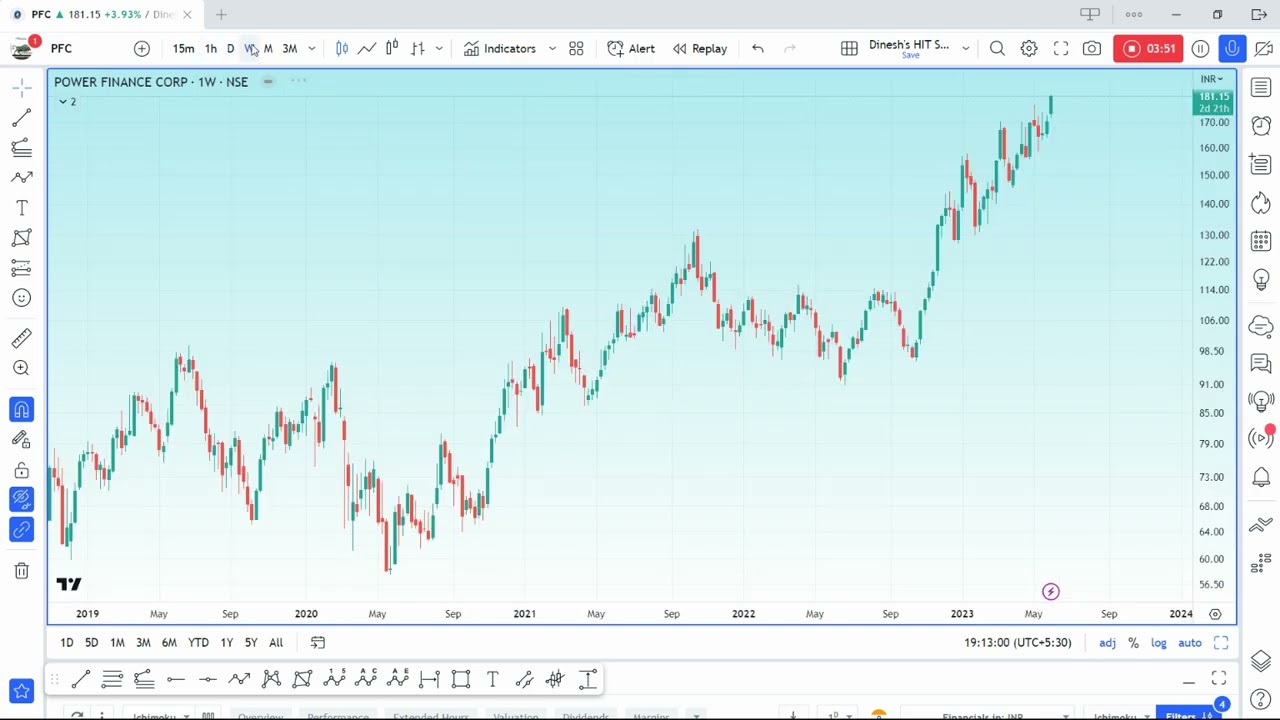Select the YTD date range
1280x720 pixels.
click(x=198, y=643)
